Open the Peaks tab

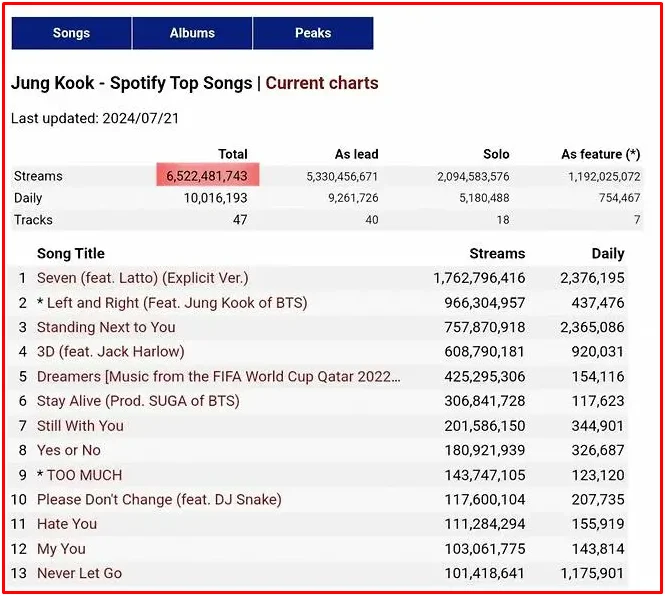[x=313, y=33]
